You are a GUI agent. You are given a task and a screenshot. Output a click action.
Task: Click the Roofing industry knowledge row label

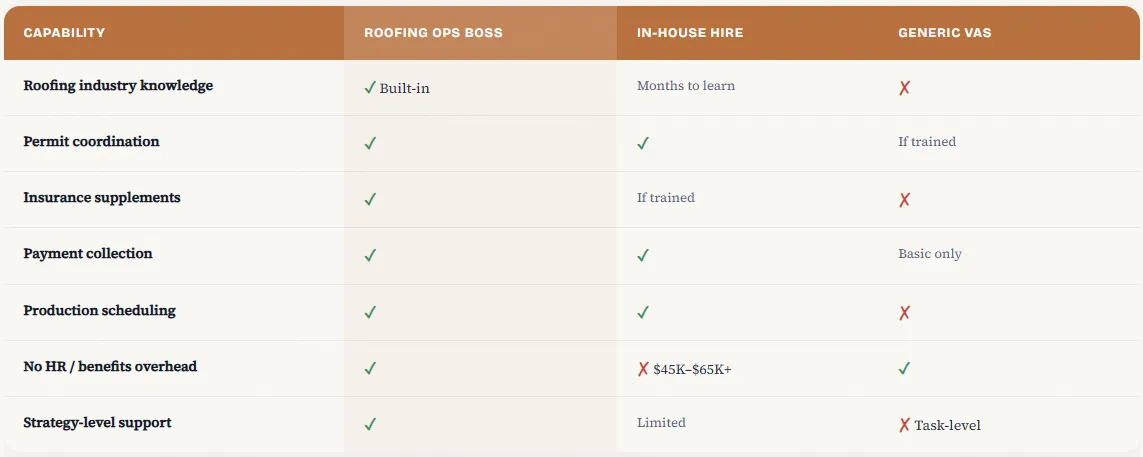[118, 85]
